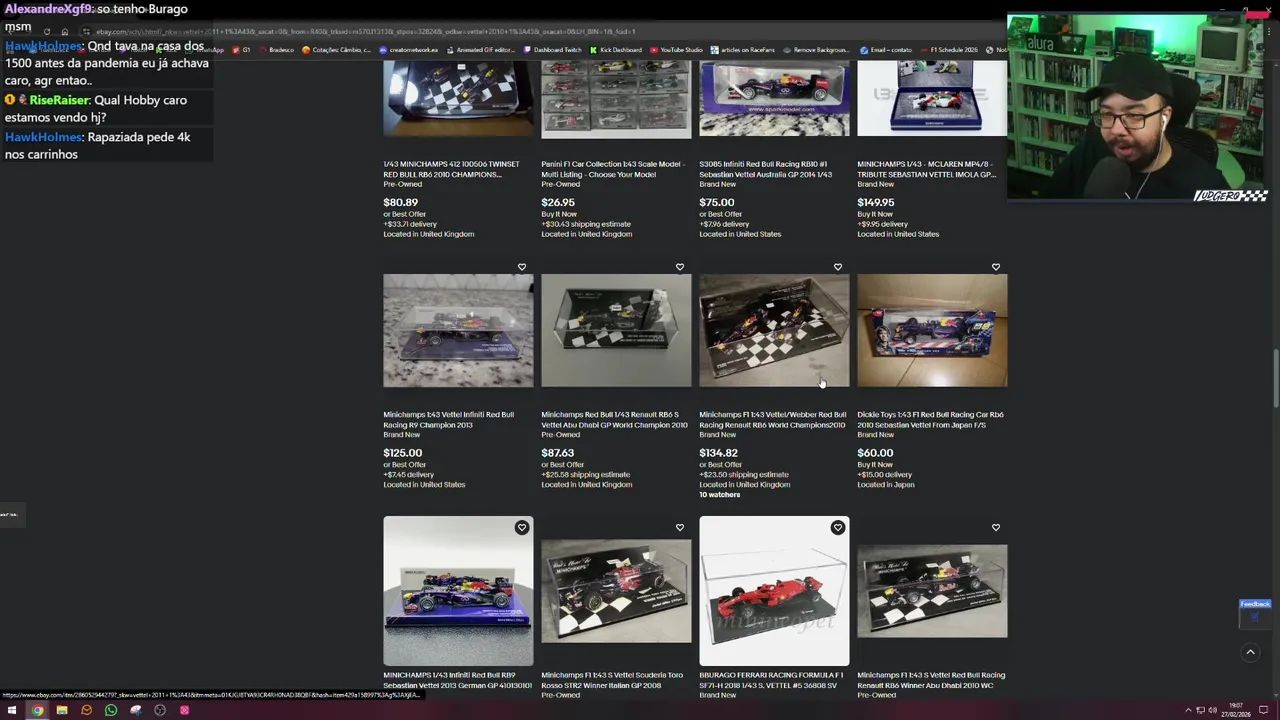
Task: Open the G1 bookmark
Action: point(241,49)
